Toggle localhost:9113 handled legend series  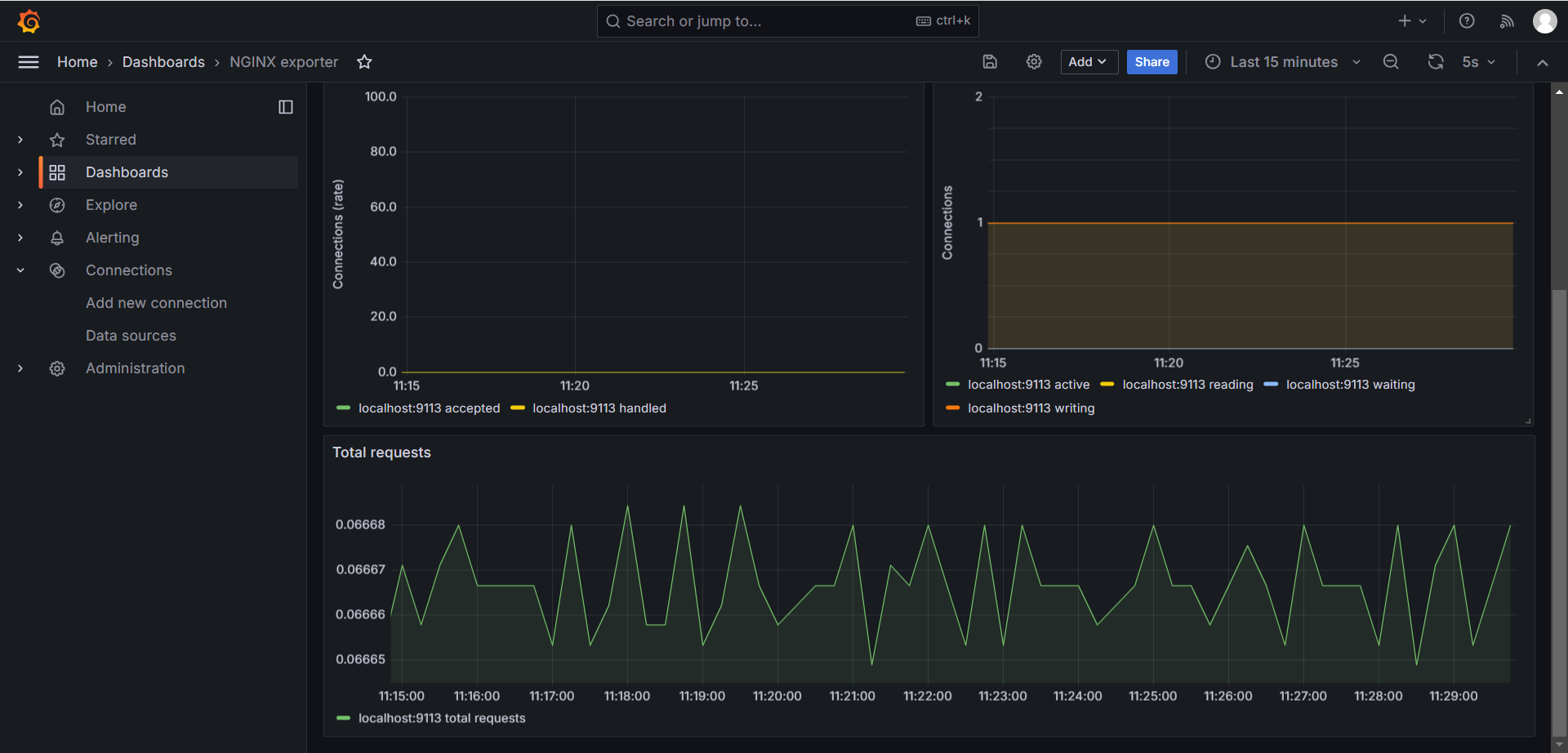[x=599, y=408]
